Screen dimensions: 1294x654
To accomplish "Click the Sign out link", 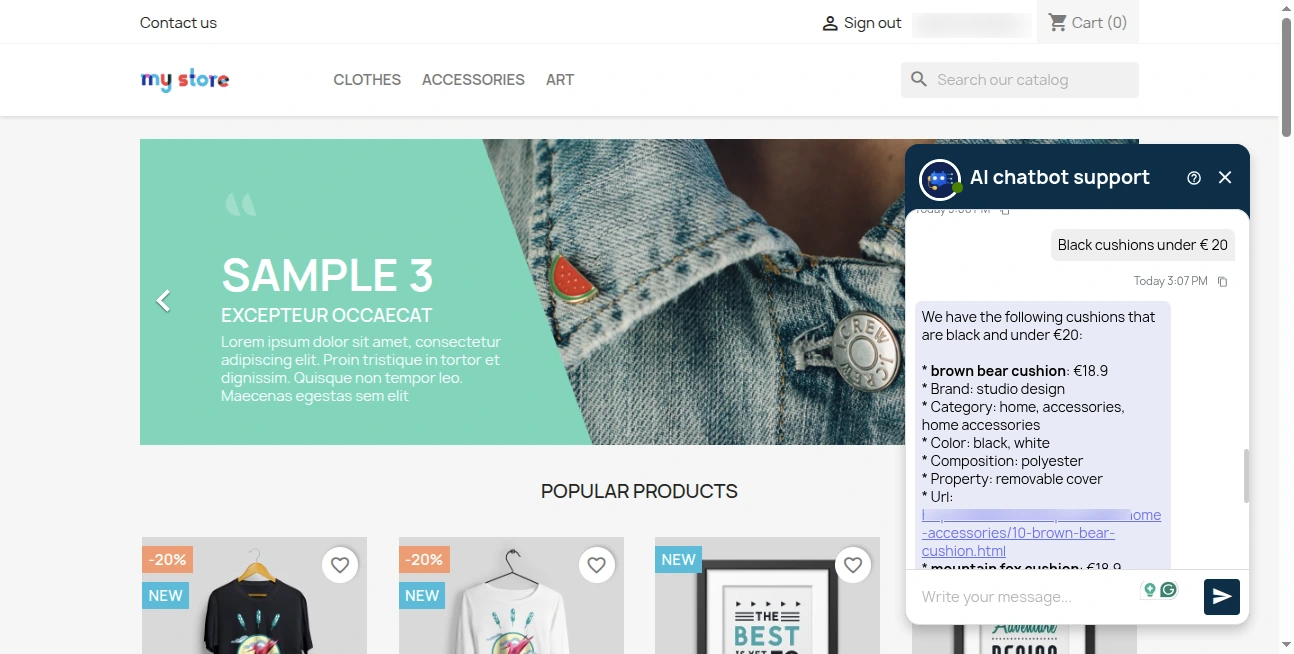I will [861, 23].
